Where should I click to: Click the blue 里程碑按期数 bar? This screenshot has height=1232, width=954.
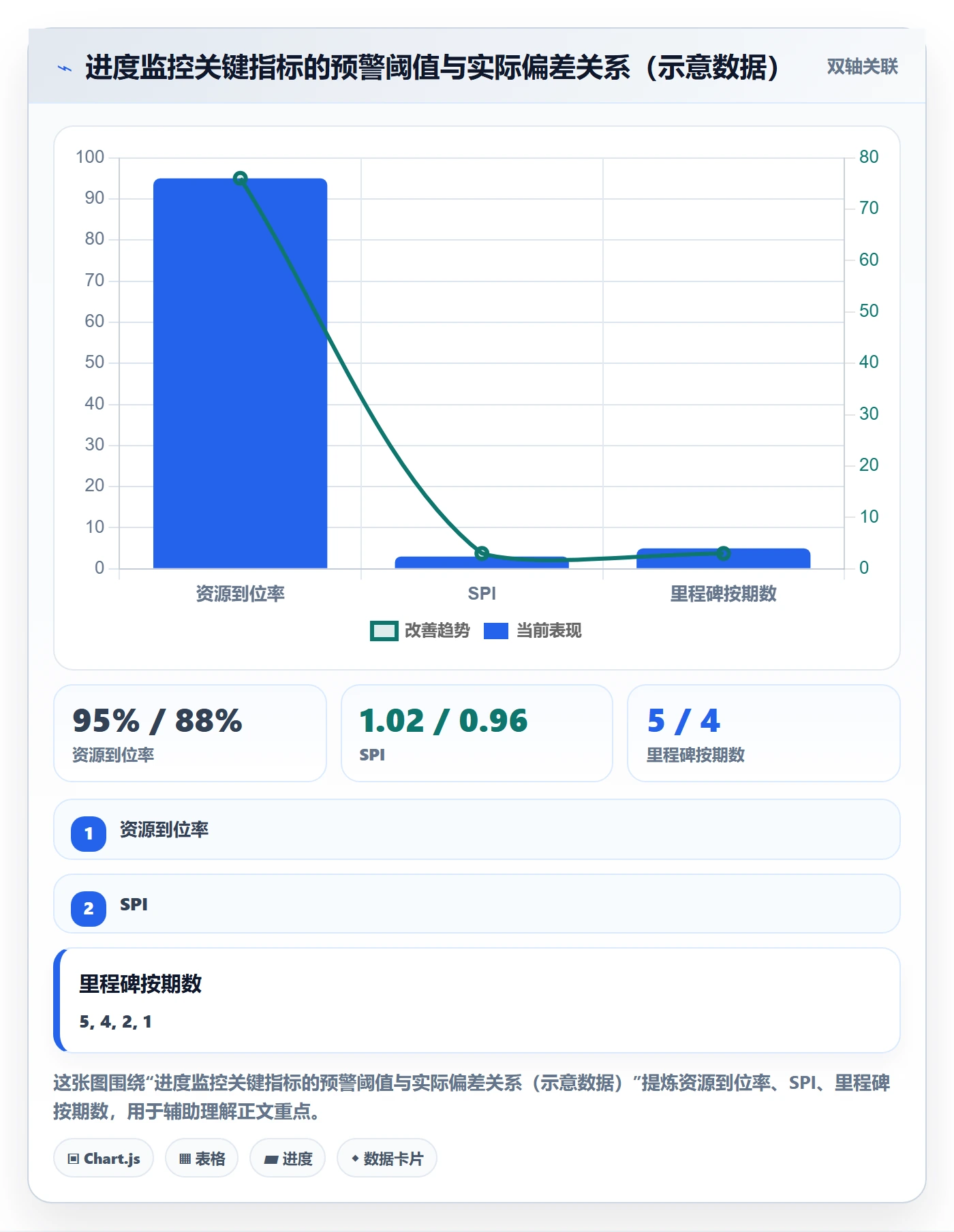tap(724, 559)
